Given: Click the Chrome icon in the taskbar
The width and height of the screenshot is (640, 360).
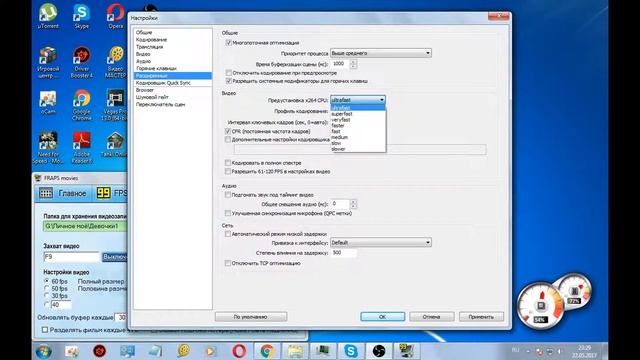Looking at the screenshot, I should coord(267,351).
